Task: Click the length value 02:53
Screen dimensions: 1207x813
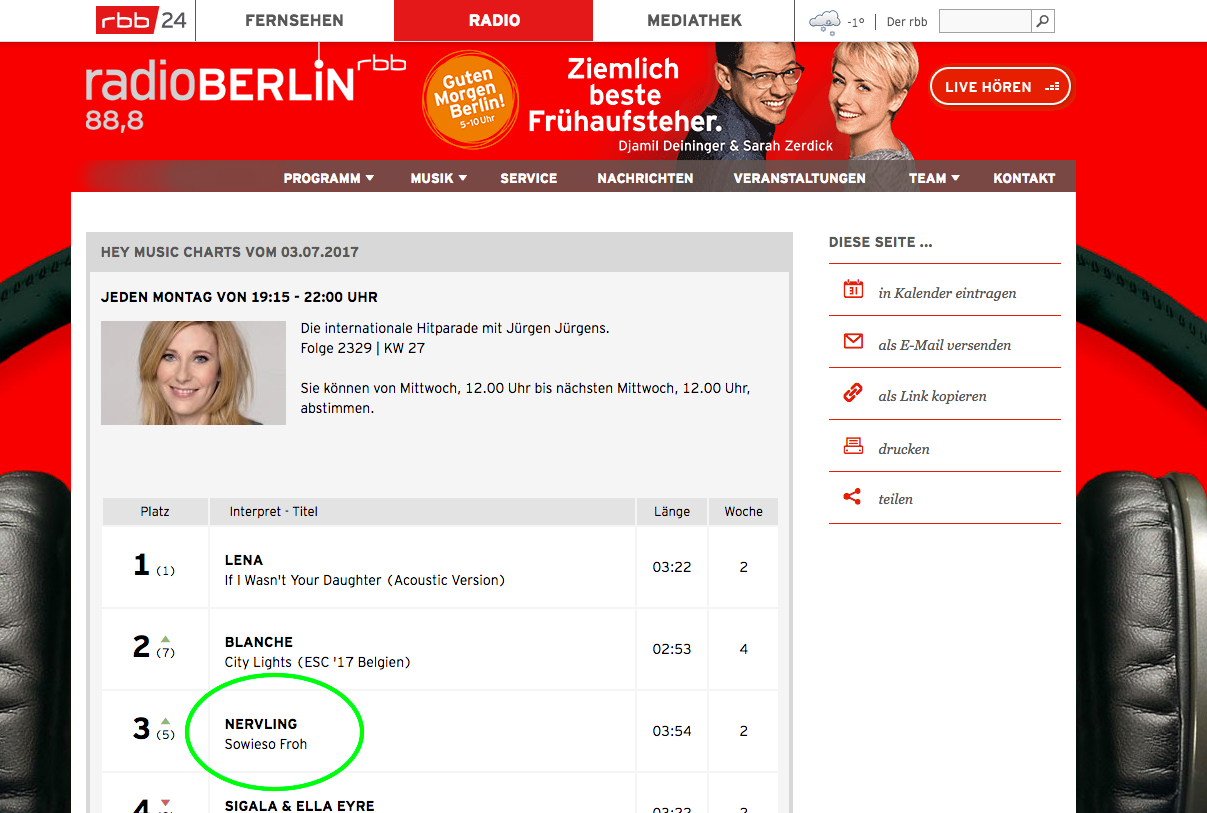Action: coord(672,649)
